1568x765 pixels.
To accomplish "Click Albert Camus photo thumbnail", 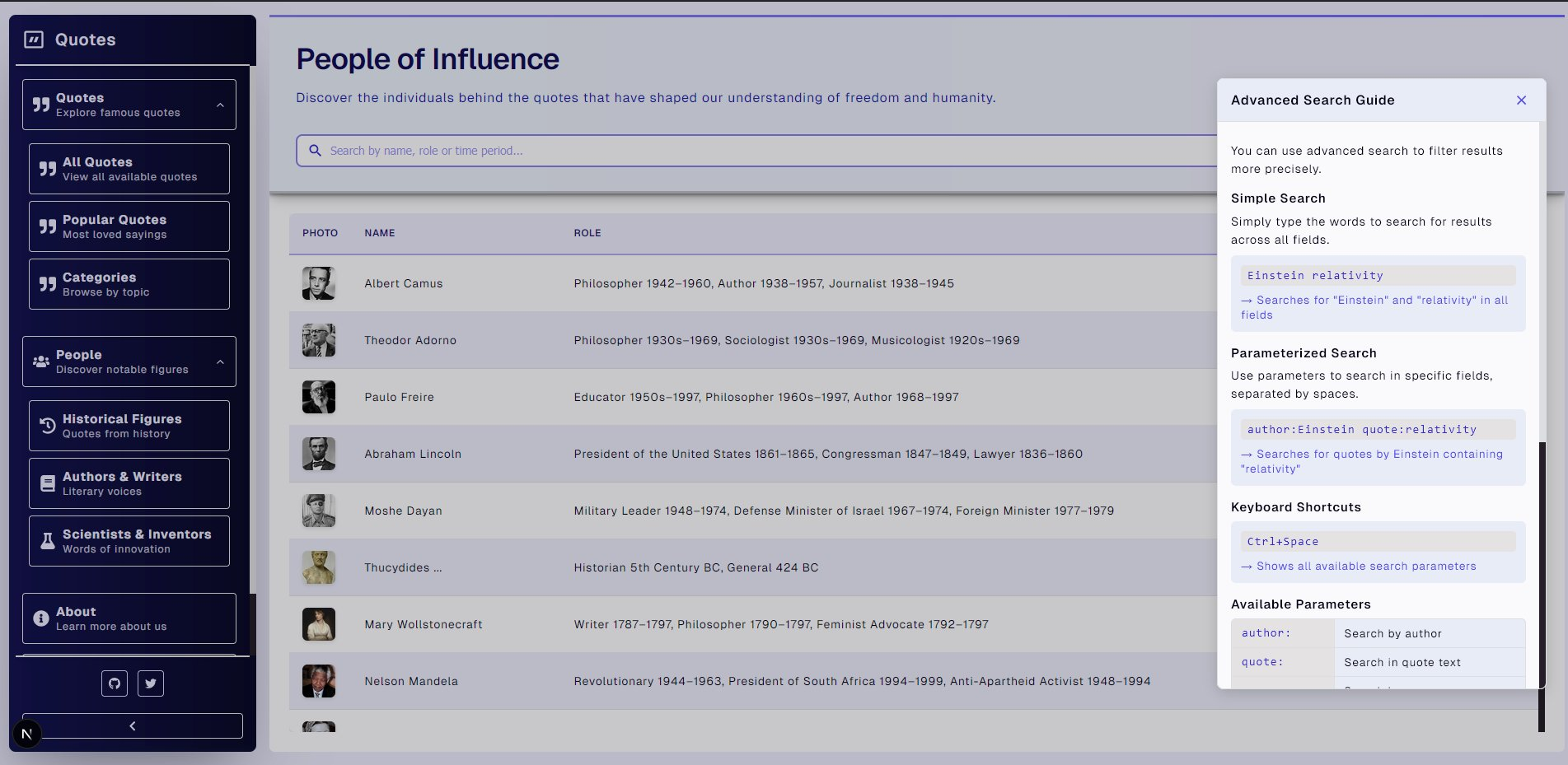I will click(x=319, y=283).
